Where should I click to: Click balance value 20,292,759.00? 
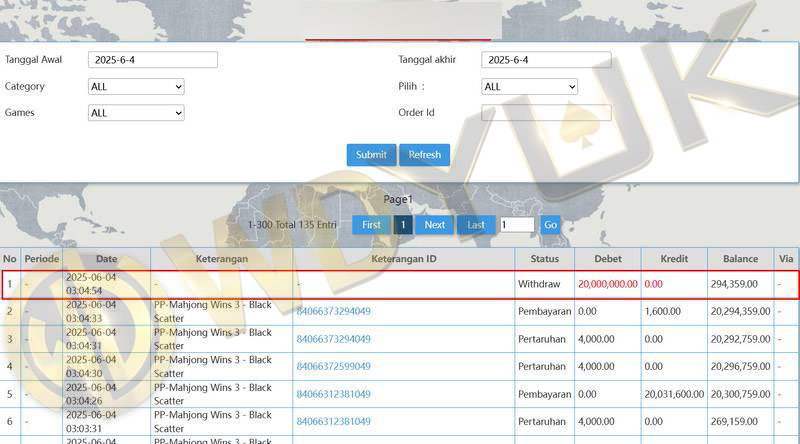(740, 339)
